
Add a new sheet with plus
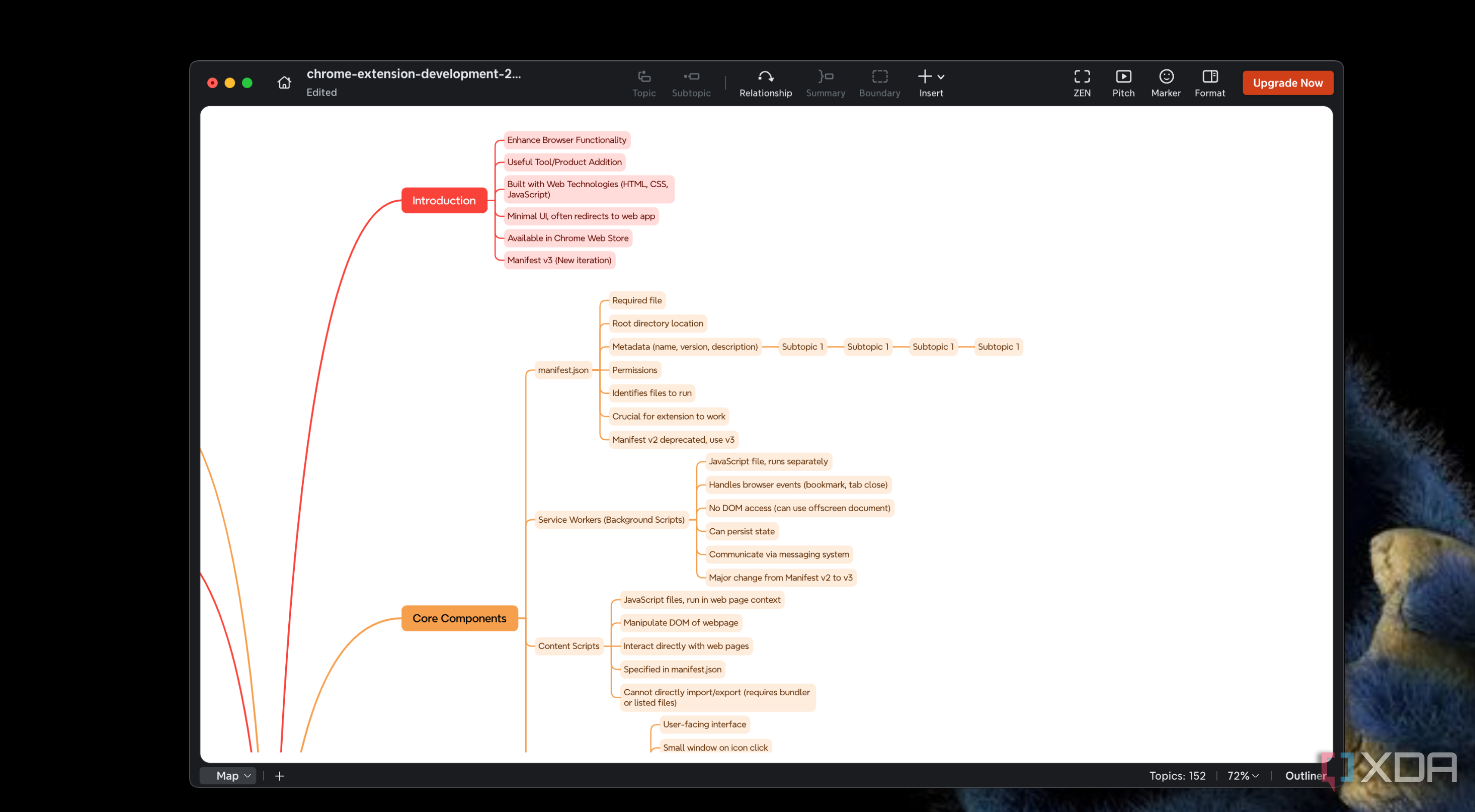(x=279, y=775)
